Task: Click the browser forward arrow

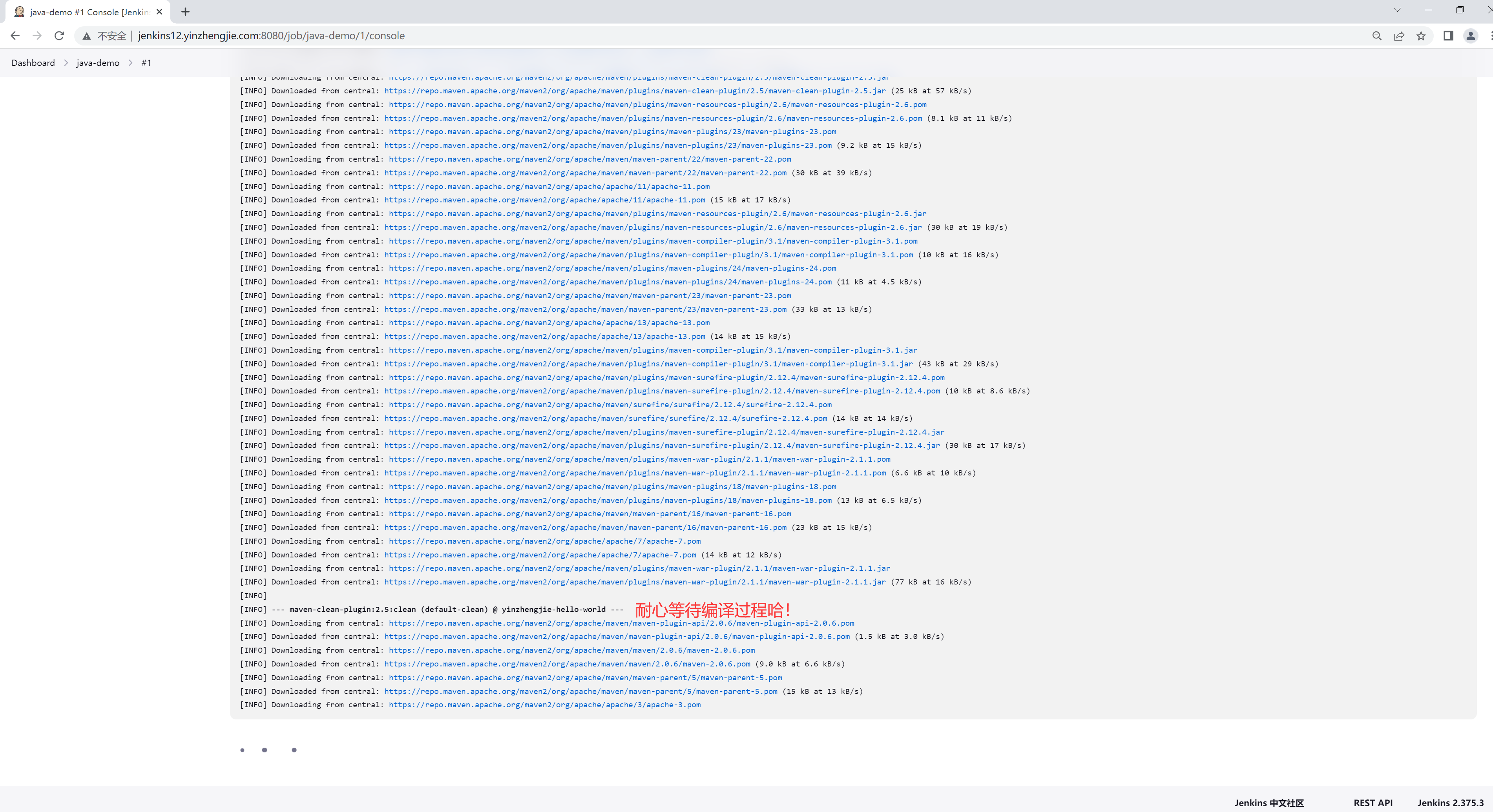Action: coord(37,36)
